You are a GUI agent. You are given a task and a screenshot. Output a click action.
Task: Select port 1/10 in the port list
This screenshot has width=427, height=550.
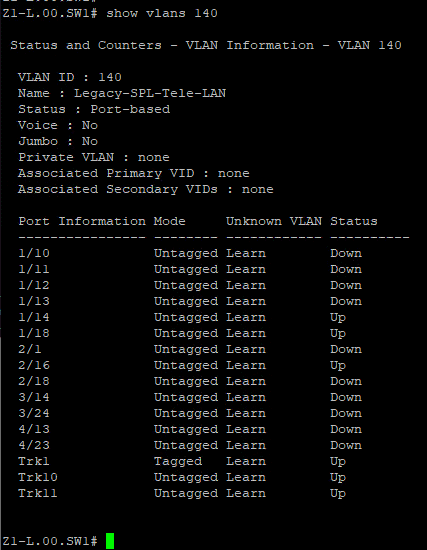pyautogui.click(x=34, y=253)
